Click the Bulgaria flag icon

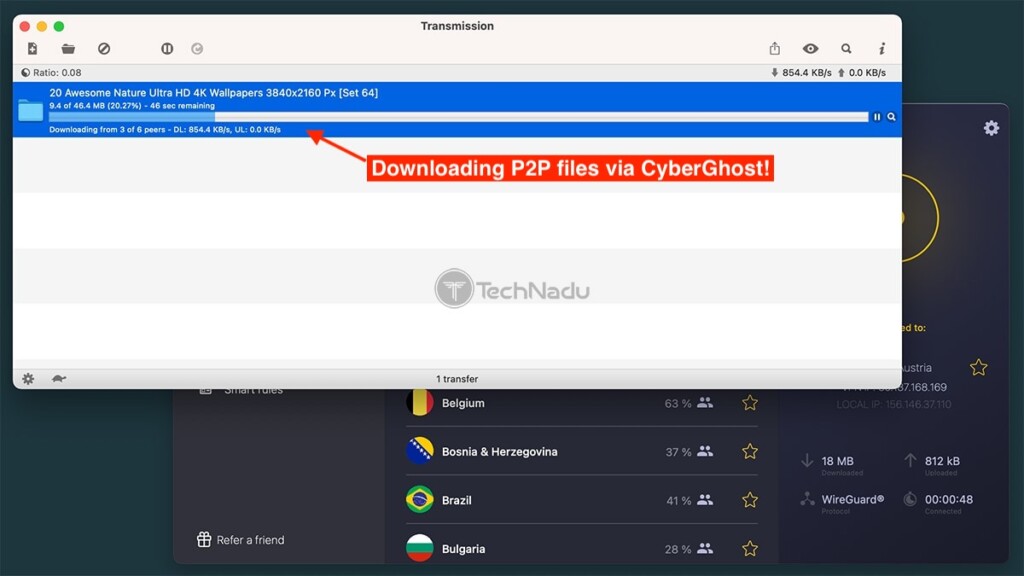419,548
